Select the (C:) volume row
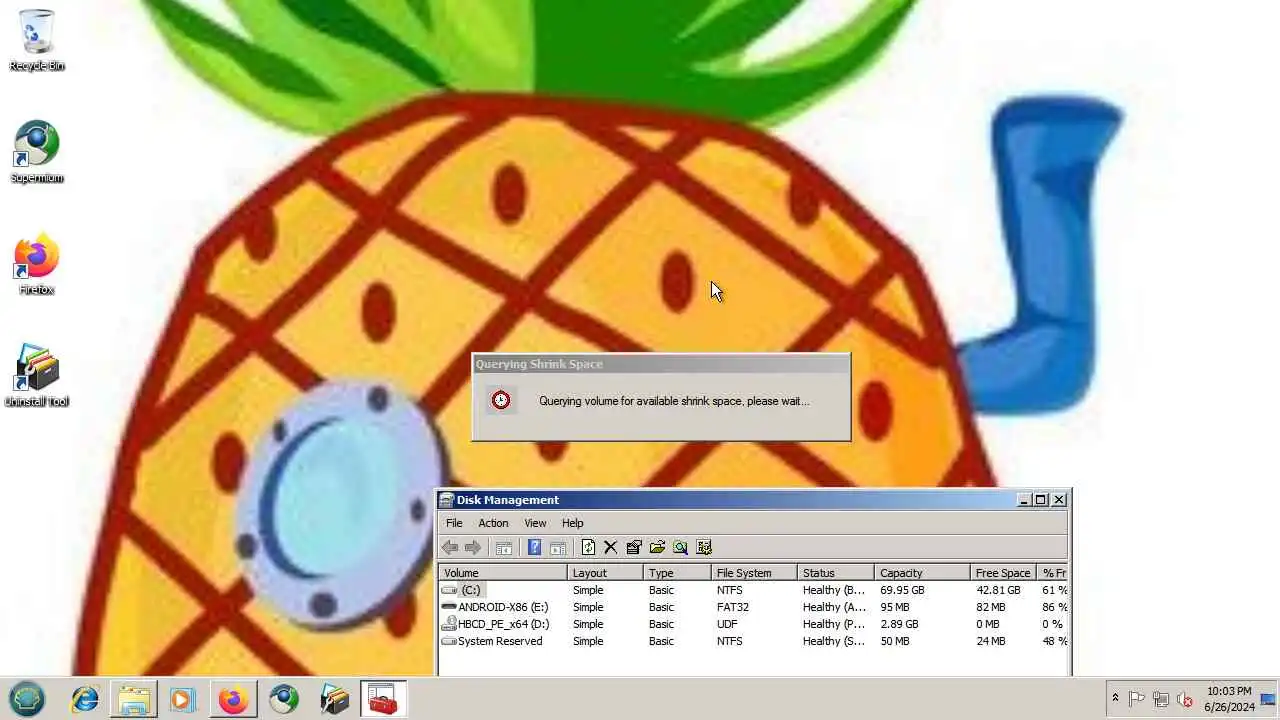1280x720 pixels. 754,590
